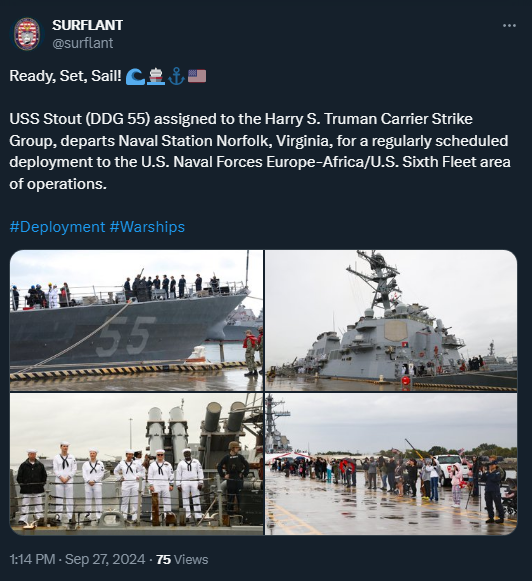Click the white pickup truck in the pier photo

451,468
